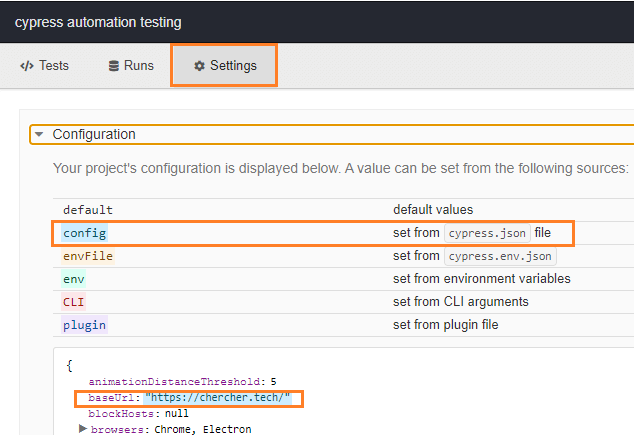Click the CLI source tag
The image size is (634, 435).
[x=74, y=302]
